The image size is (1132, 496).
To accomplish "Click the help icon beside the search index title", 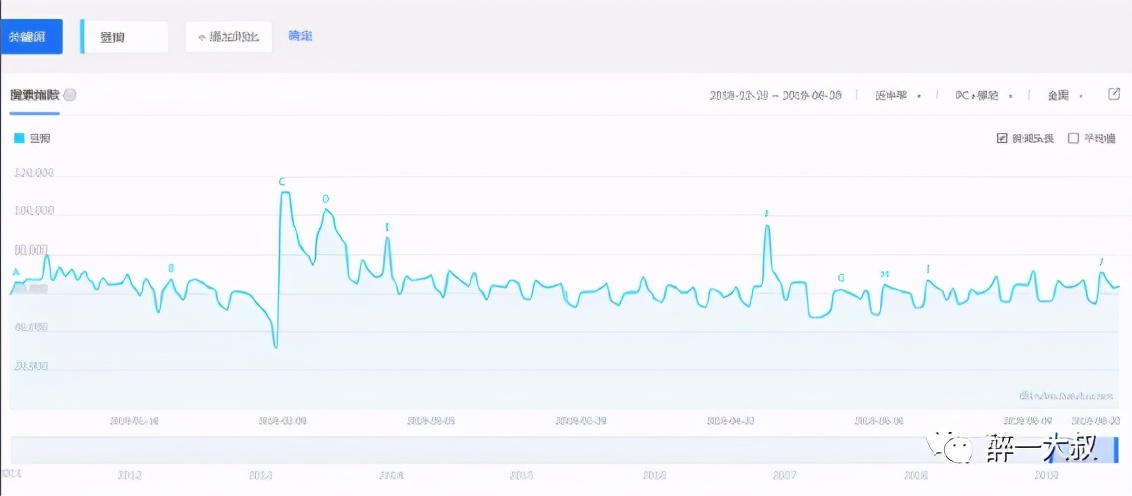I will tap(70, 95).
